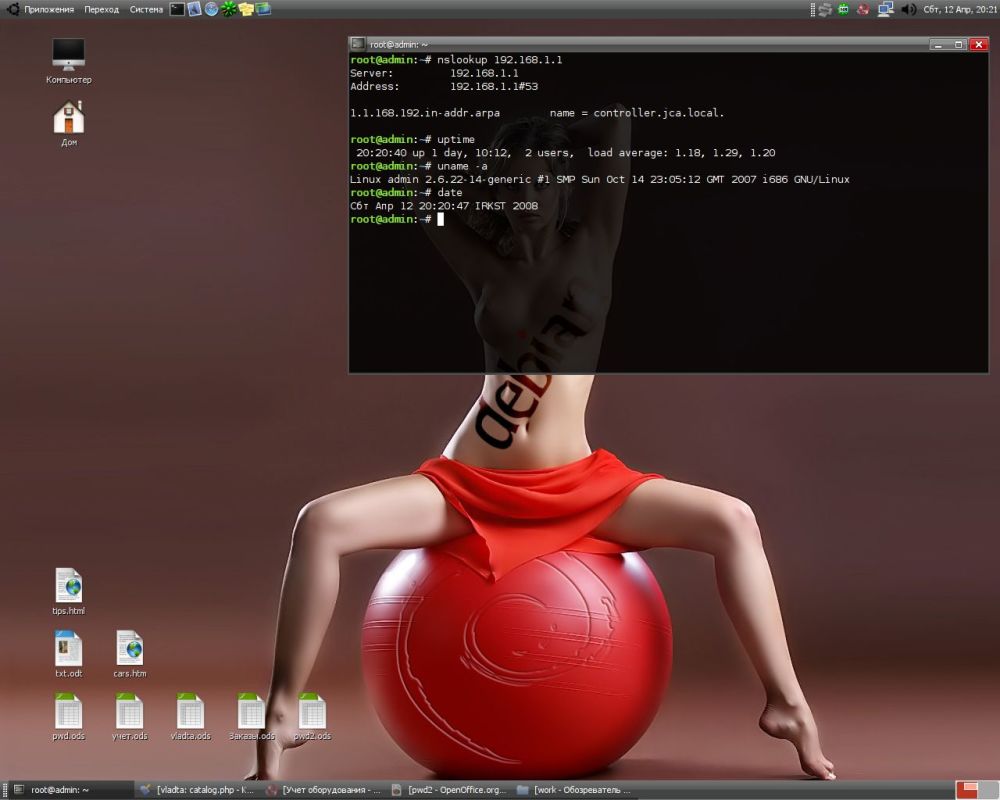Open the network connection tray icon
This screenshot has height=800, width=1000.
pyautogui.click(x=885, y=10)
